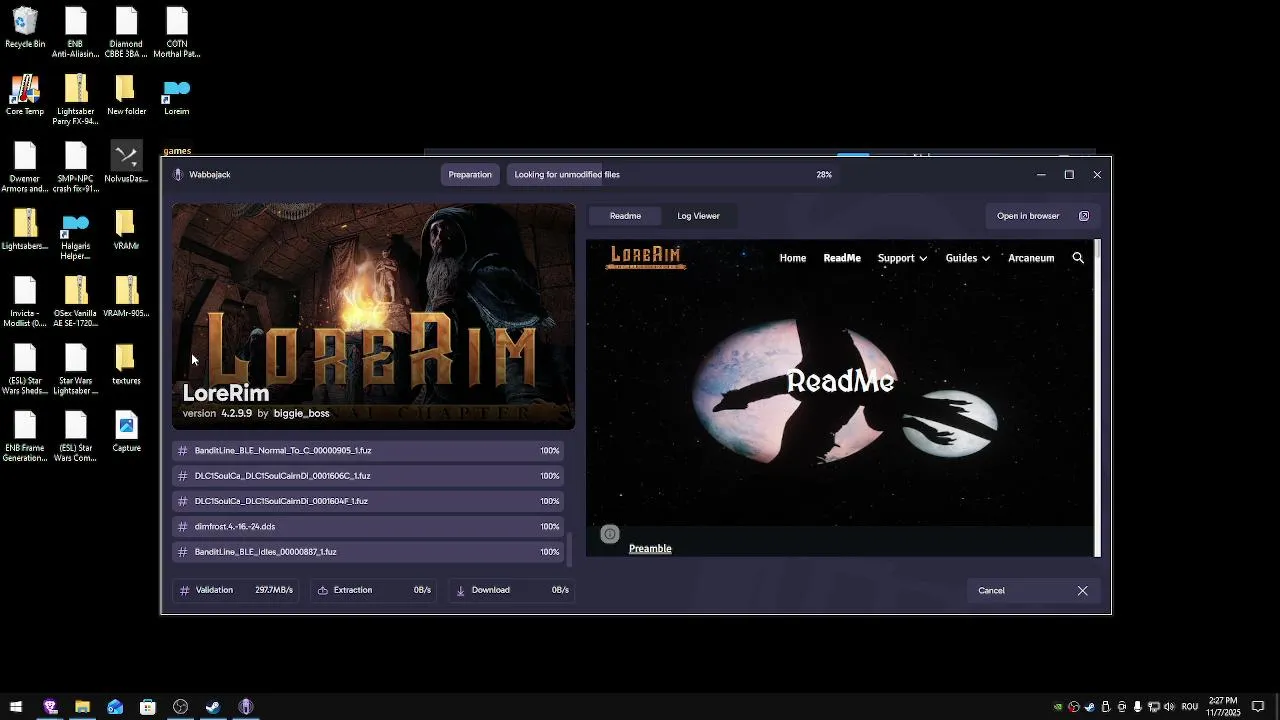
Task: Click the X icon on Cancel button
Action: (1082, 590)
